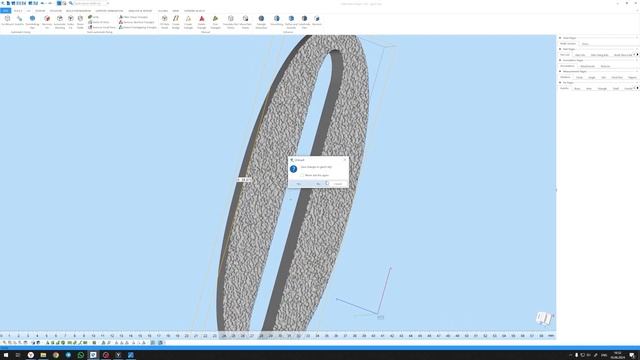This screenshot has width=640, height=360.
Task: Switch to the OPTIONS & HELP ribbon tab
Action: point(194,11)
